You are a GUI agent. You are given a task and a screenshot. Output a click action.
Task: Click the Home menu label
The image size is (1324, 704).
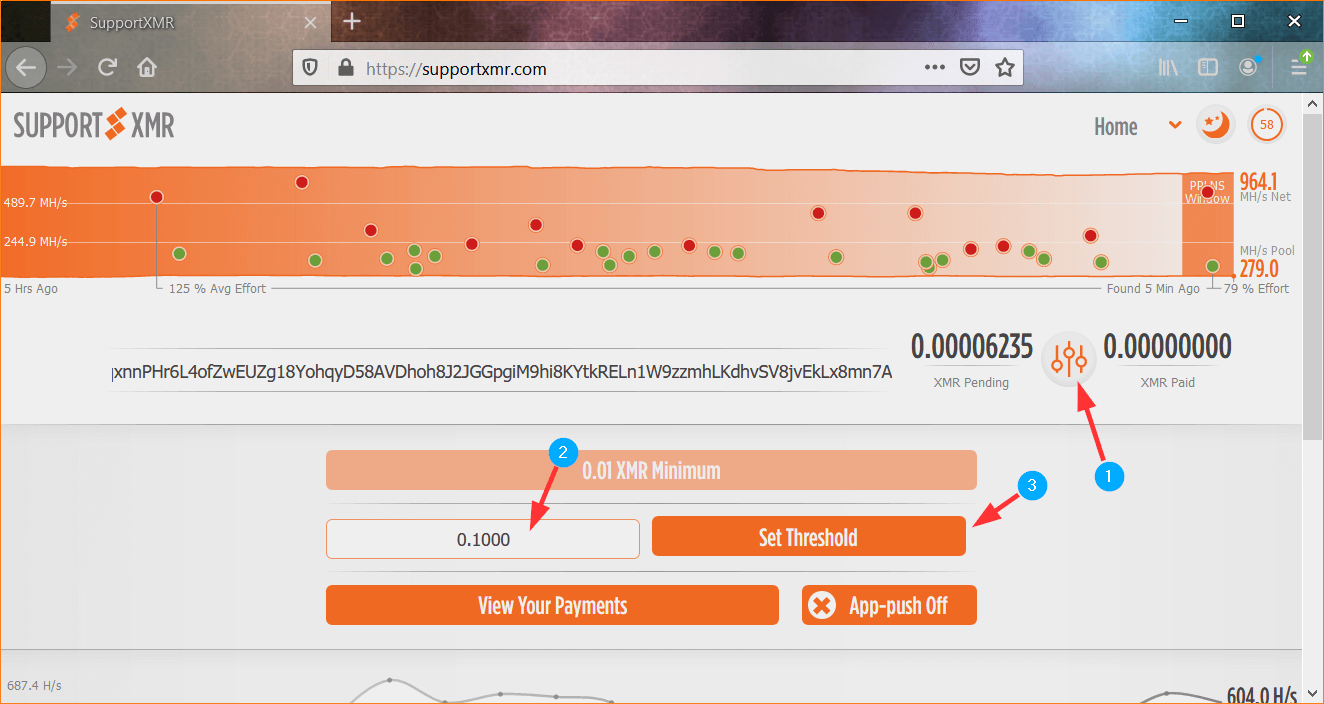coord(1116,127)
